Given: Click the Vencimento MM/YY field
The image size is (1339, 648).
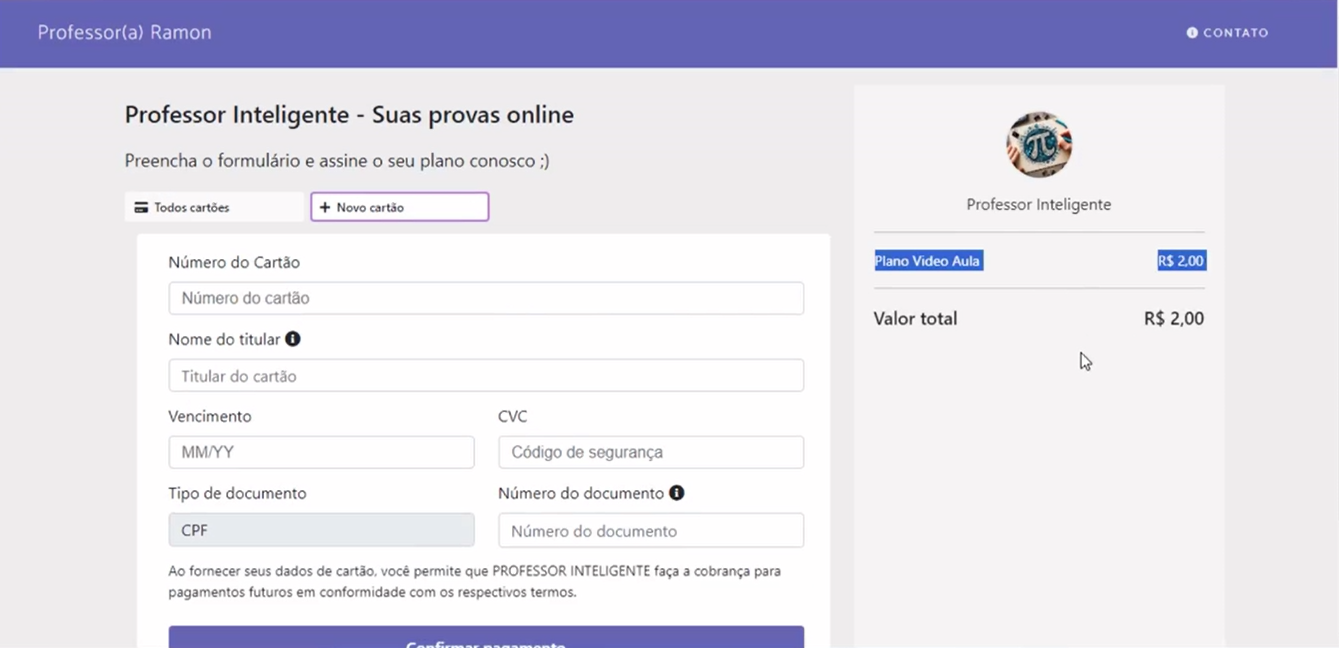Looking at the screenshot, I should 321,451.
